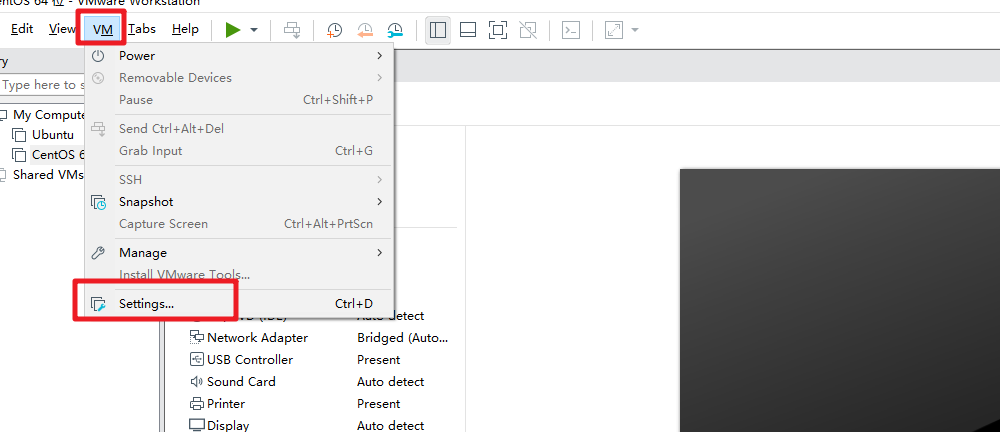Select the USB Controller device row
The width and height of the screenshot is (1000, 432).
pos(319,360)
